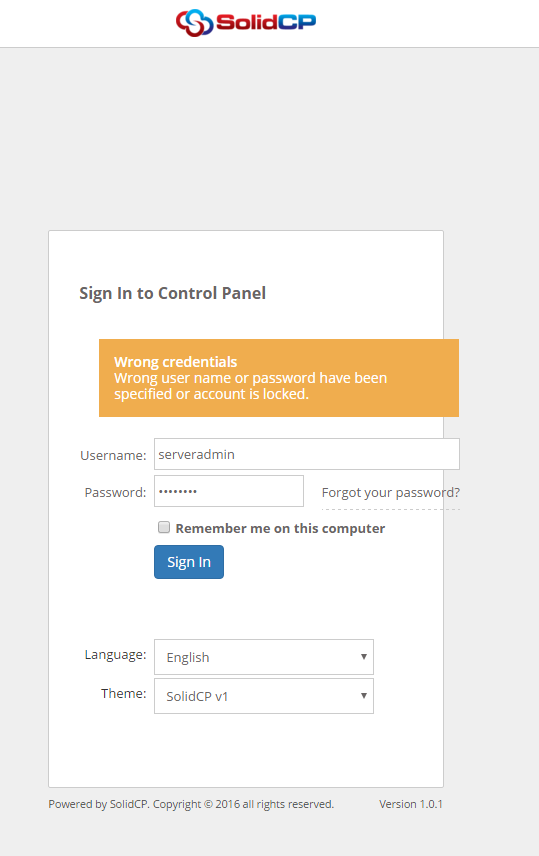Click the Theme: label text
This screenshot has height=856, width=539.
pos(123,693)
